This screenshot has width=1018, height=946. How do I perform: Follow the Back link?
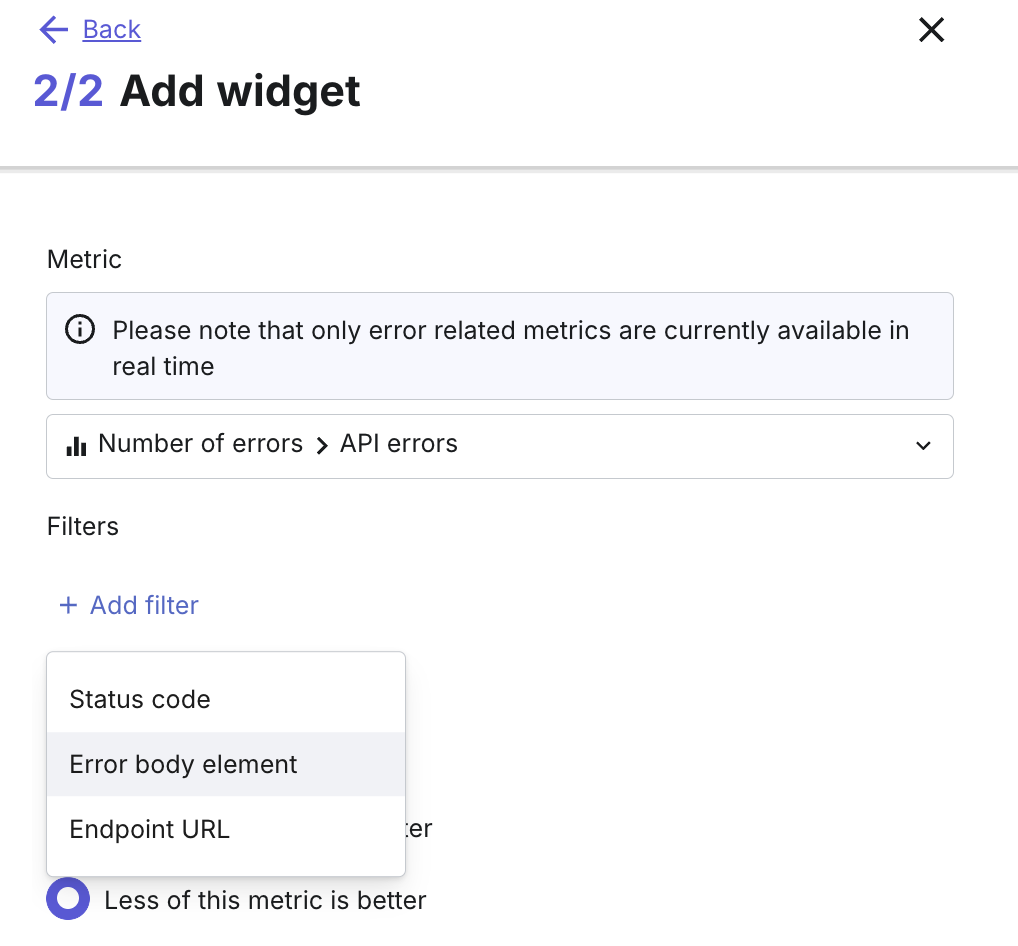click(112, 30)
